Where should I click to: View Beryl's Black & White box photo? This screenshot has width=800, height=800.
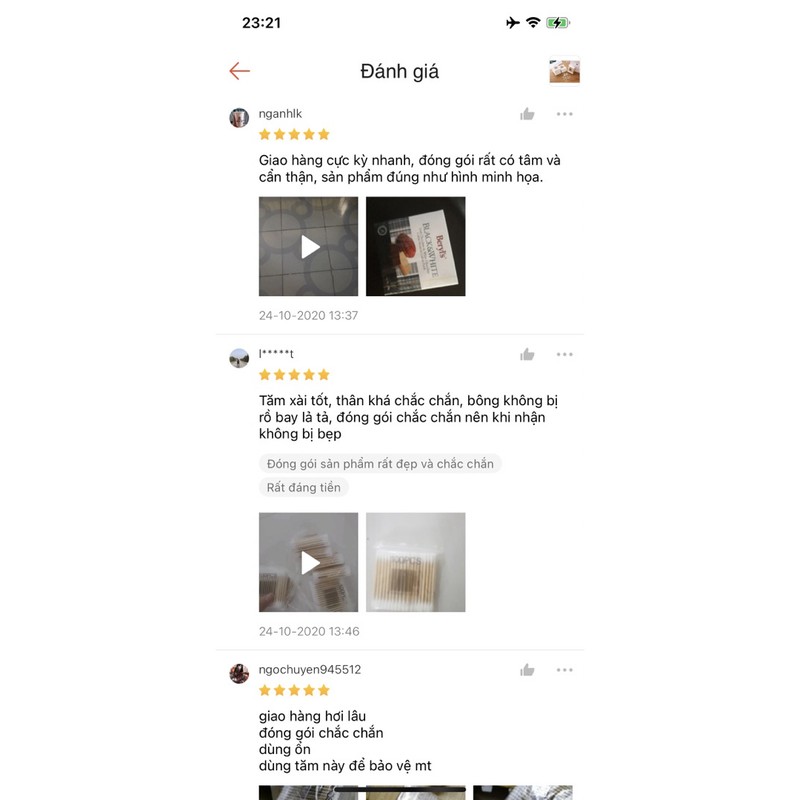415,246
